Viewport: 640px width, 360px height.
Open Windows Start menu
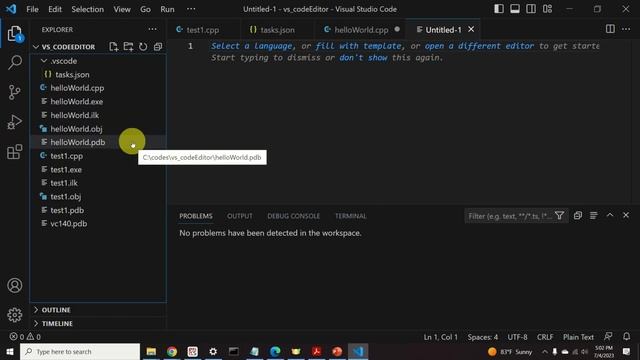coord(10,351)
